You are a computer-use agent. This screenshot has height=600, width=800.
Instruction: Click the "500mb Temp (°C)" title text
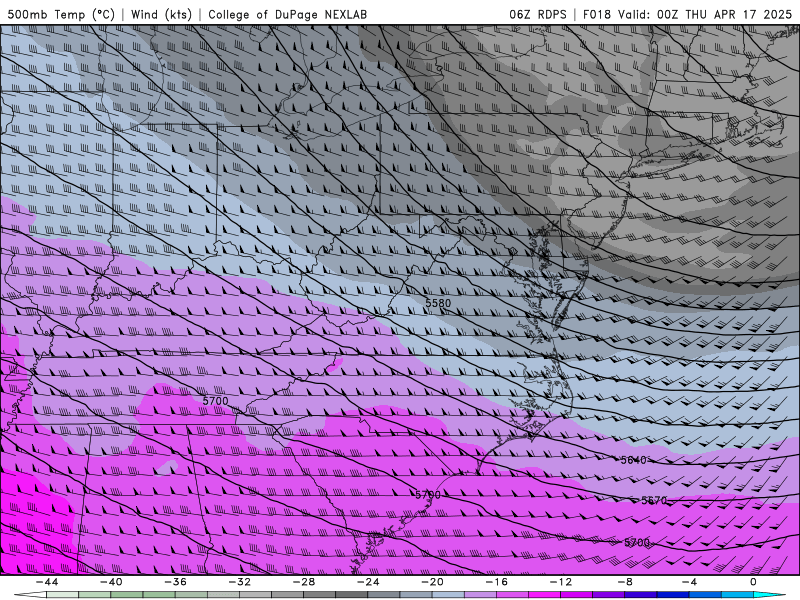(x=61, y=14)
